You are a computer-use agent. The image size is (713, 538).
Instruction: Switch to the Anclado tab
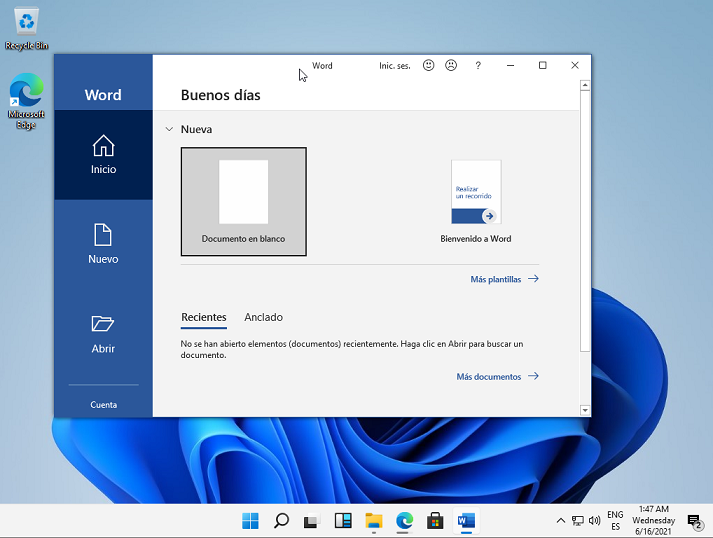(263, 317)
